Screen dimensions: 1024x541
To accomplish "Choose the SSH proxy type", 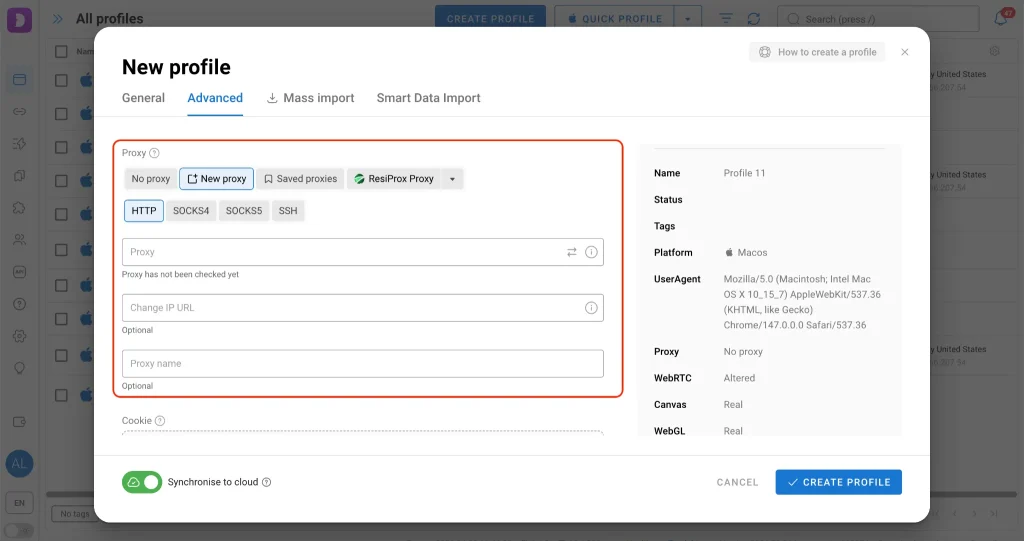I will 288,211.
